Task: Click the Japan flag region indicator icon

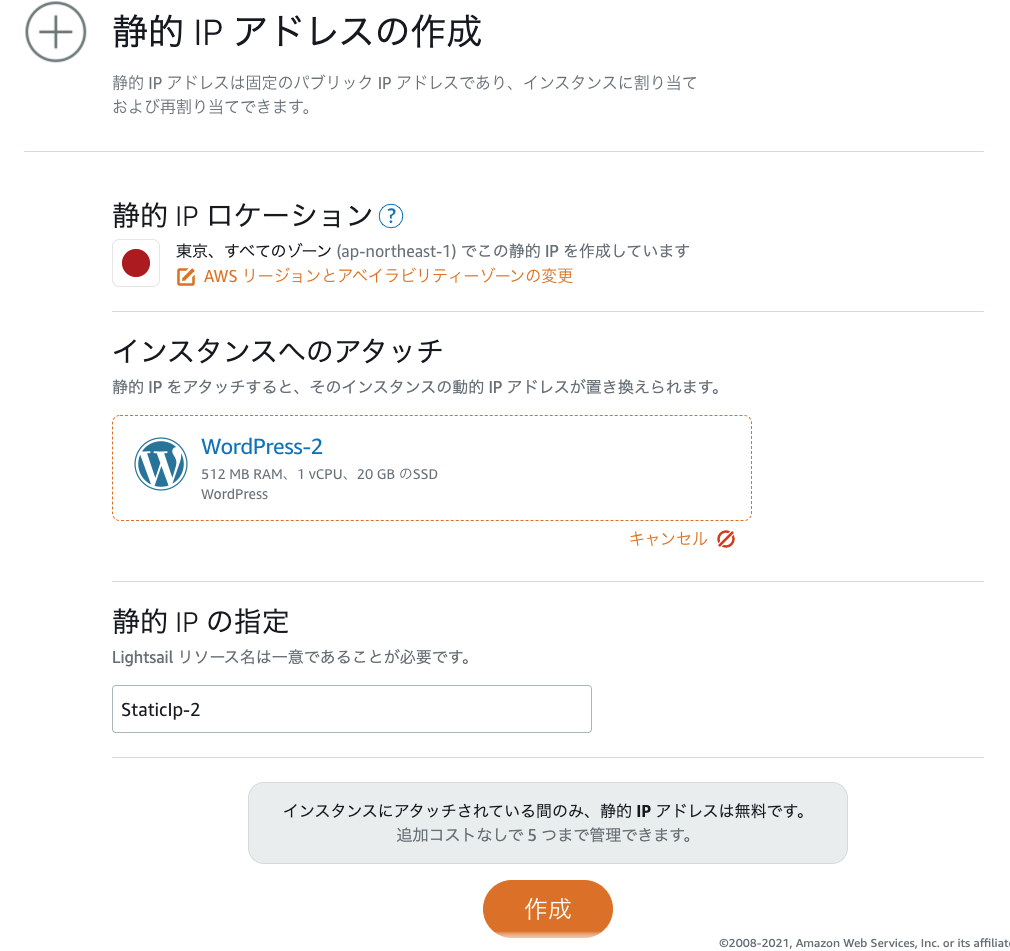Action: [136, 263]
